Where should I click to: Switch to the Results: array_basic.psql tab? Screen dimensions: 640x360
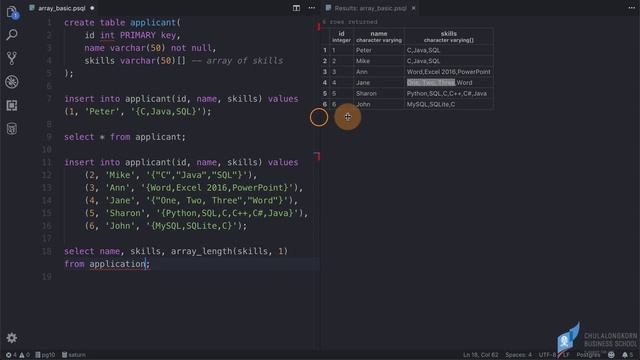(370, 8)
